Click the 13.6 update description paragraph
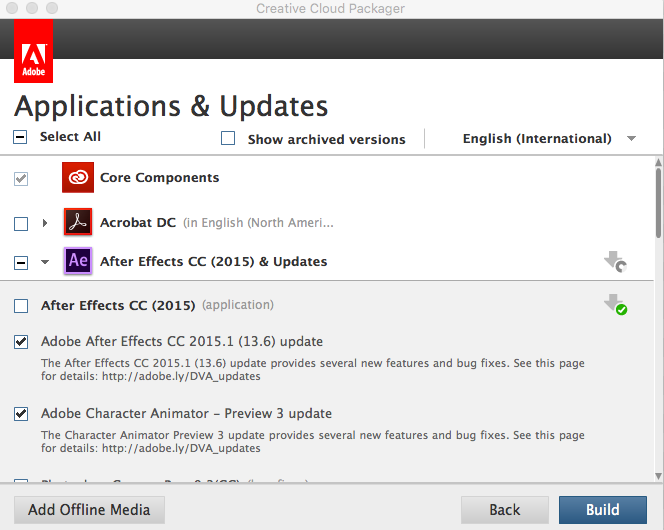 click(313, 370)
